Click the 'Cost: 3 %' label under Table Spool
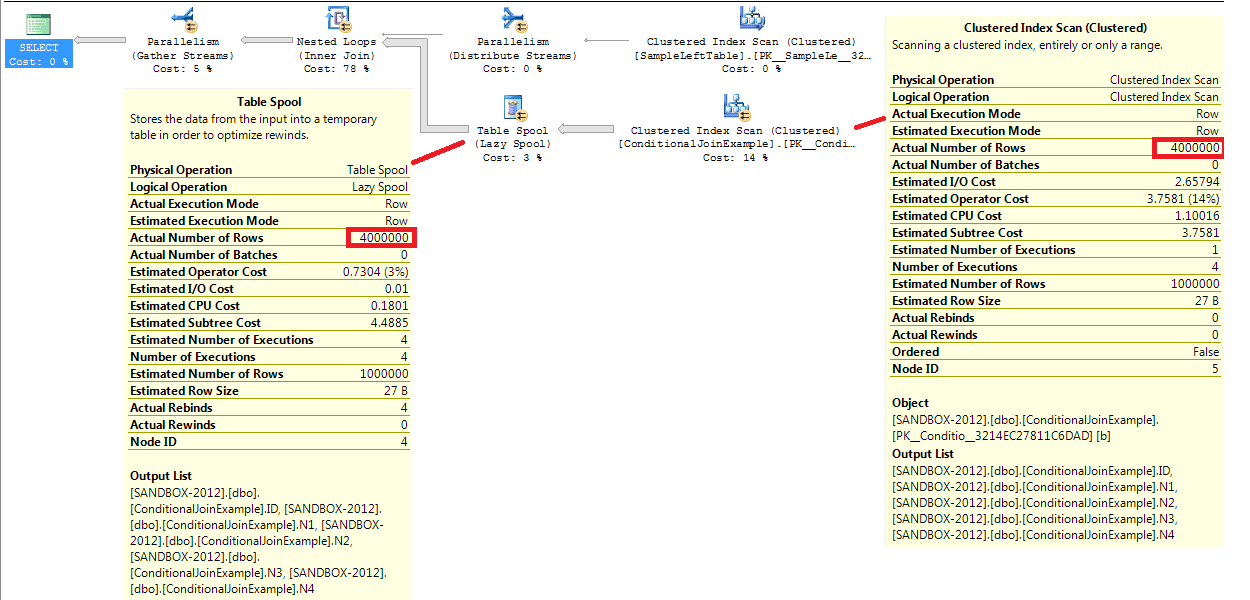This screenshot has width=1250, height=600. 512,157
